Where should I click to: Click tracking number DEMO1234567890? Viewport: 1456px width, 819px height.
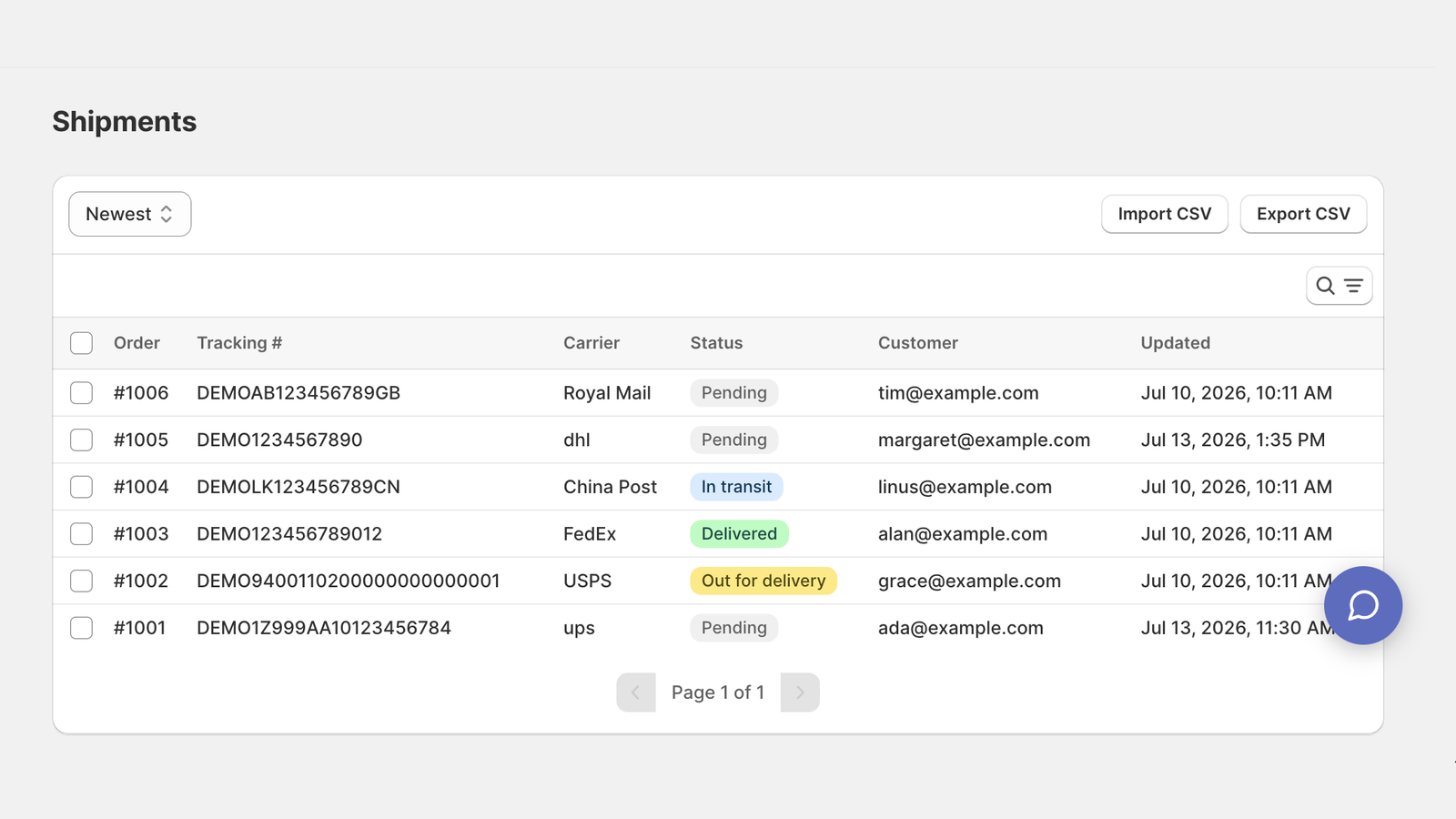(x=279, y=440)
